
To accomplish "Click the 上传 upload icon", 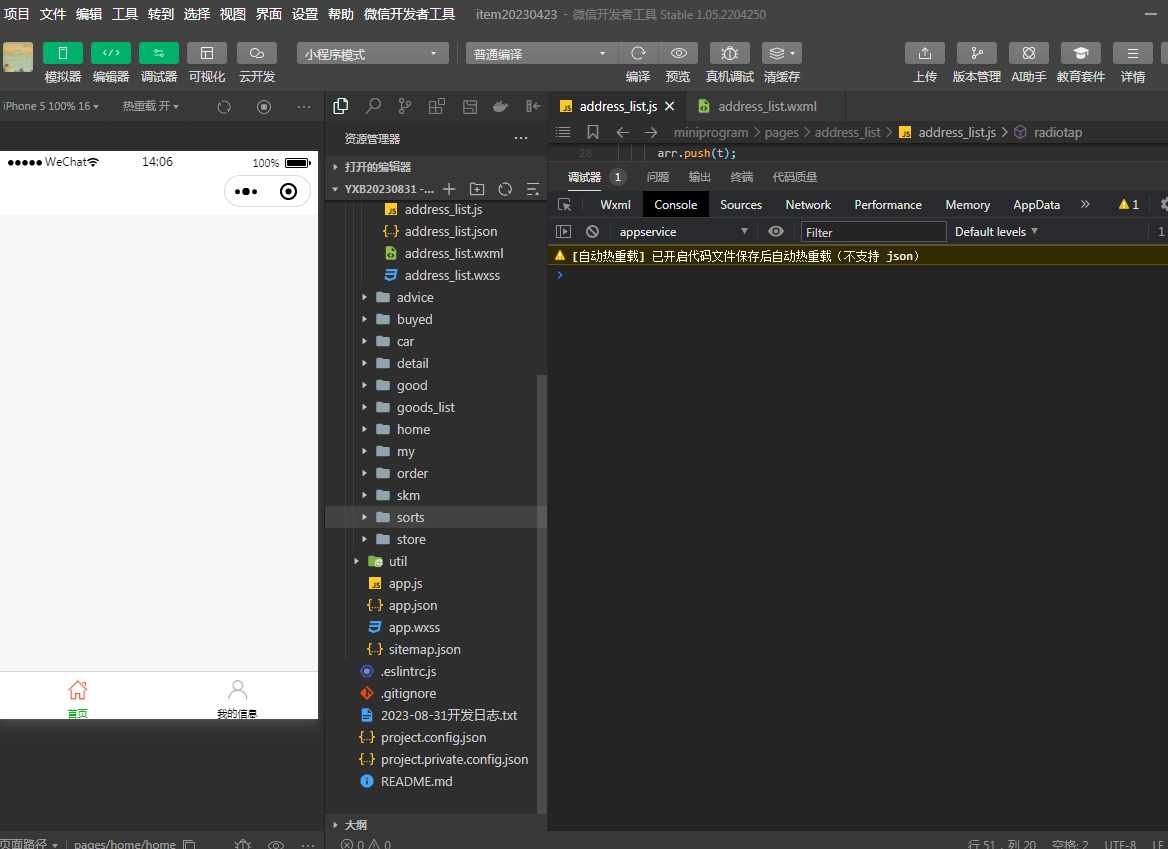I will coord(925,54).
